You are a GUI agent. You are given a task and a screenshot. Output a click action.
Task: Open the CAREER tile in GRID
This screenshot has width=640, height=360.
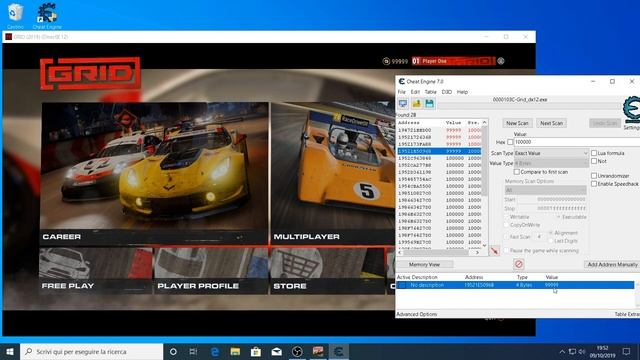(x=154, y=173)
